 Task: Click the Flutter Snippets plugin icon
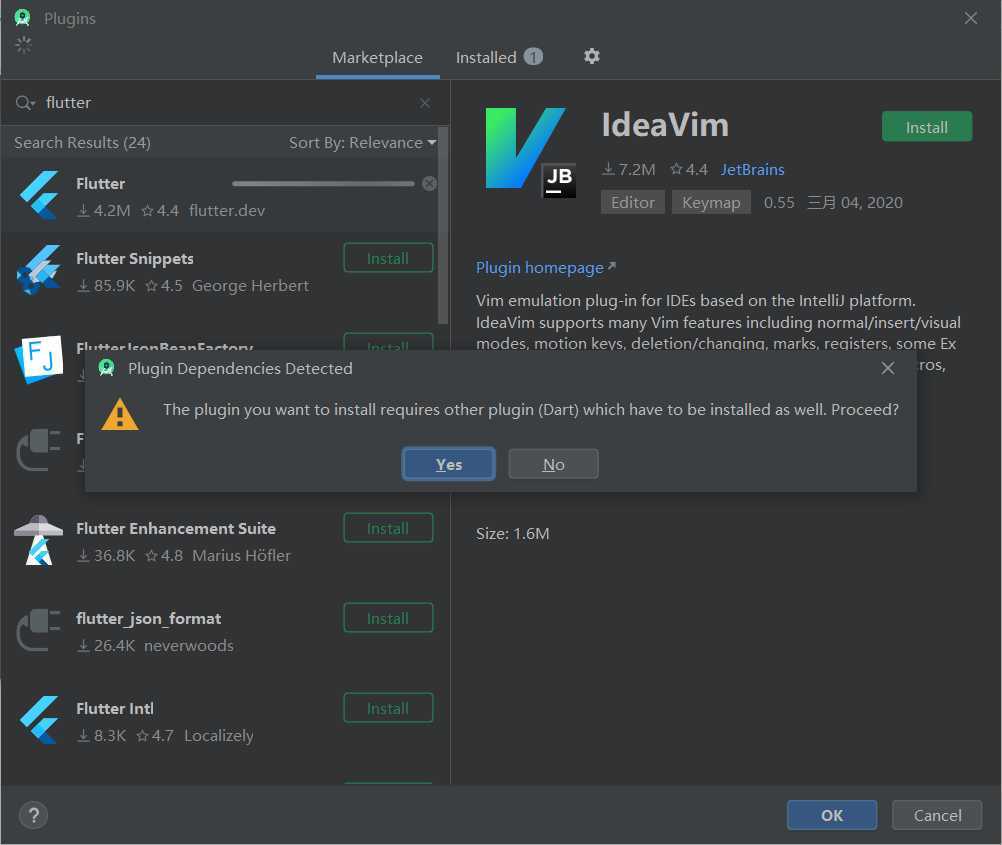click(39, 270)
